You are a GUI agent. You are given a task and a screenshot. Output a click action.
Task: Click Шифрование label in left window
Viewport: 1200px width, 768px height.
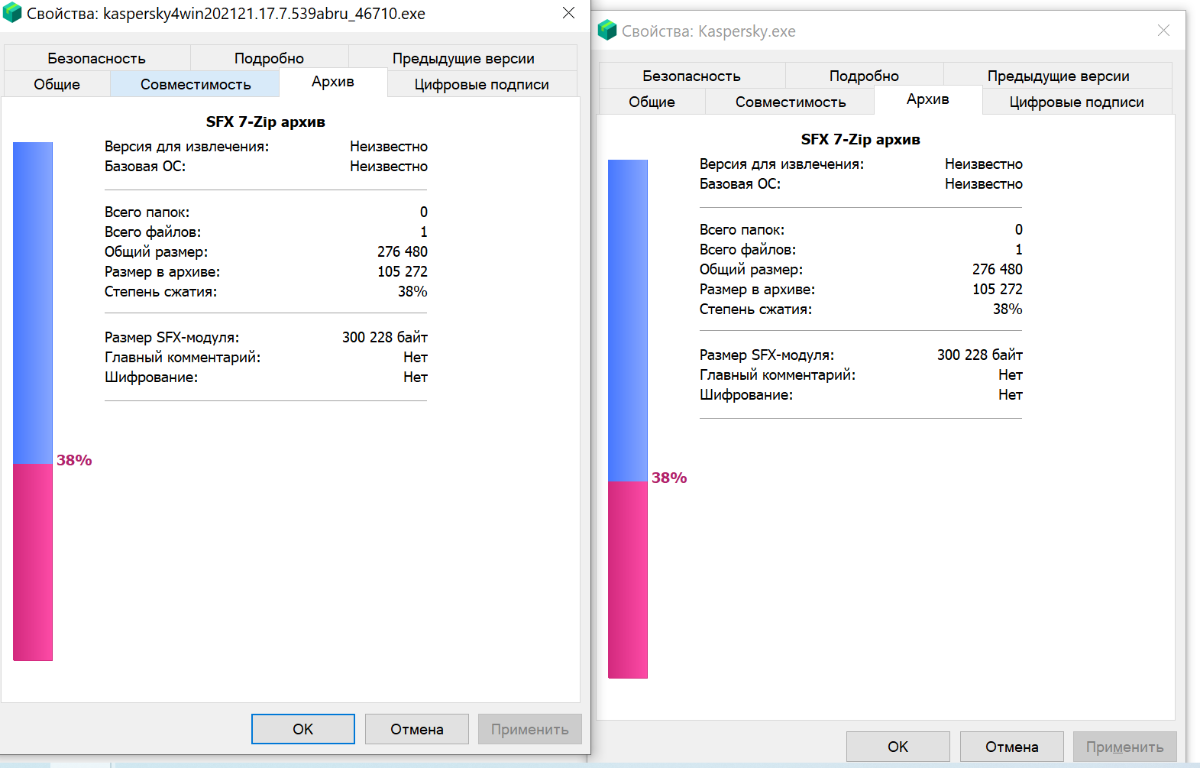pos(151,377)
